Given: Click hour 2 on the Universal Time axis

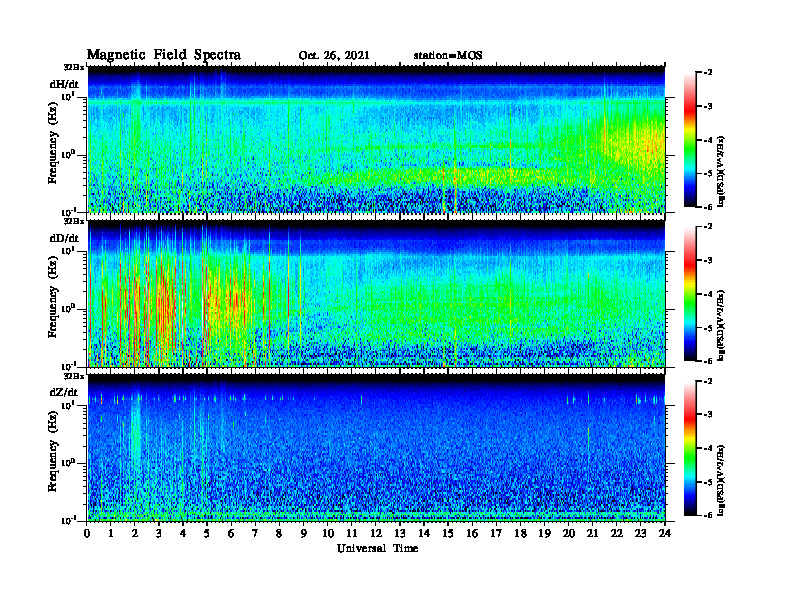Looking at the screenshot, I should [135, 534].
